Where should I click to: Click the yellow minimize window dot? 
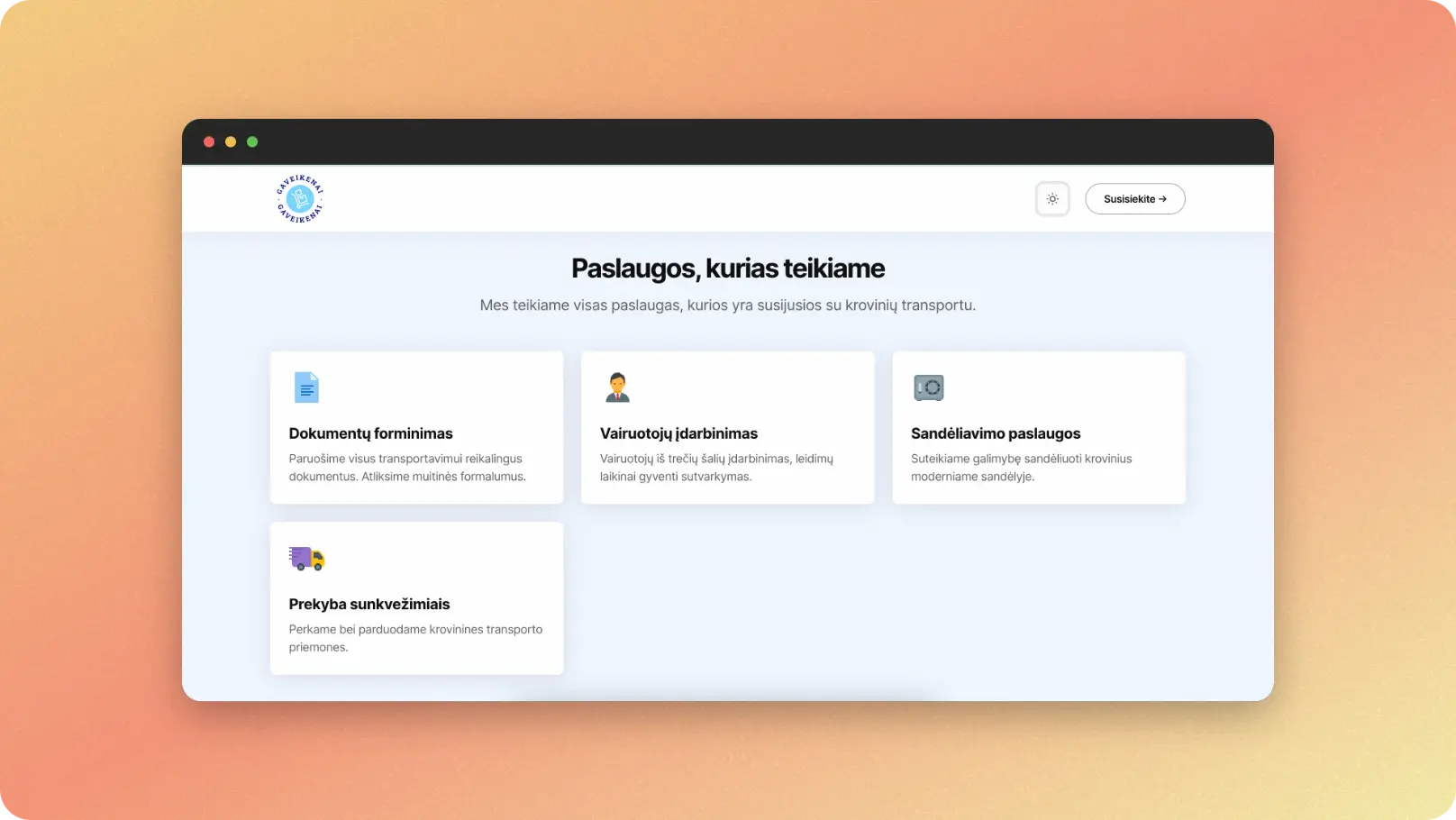231,142
